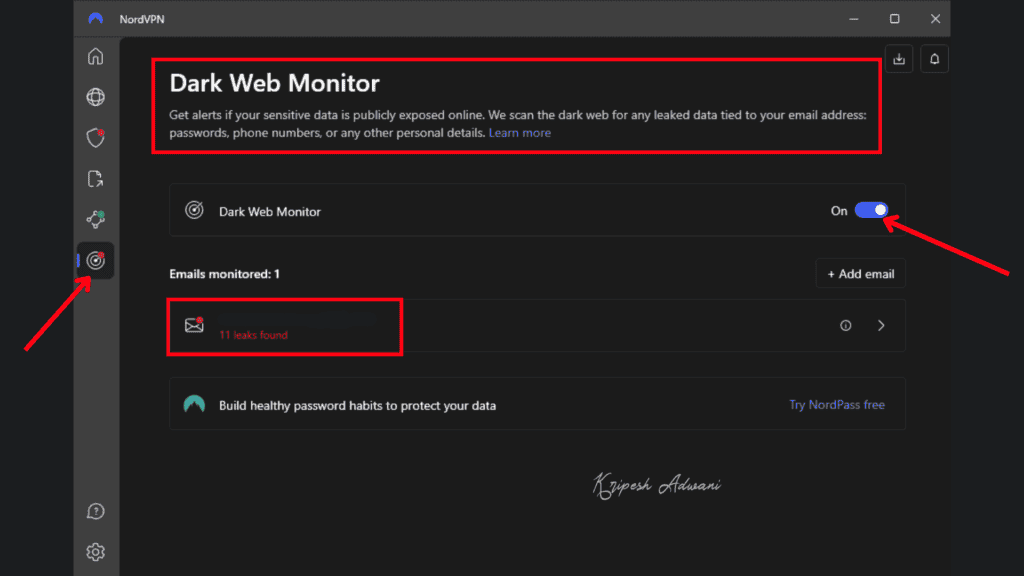Screen dimensions: 1024x576
Task: Open the Home panel in the sidebar
Action: (x=95, y=57)
